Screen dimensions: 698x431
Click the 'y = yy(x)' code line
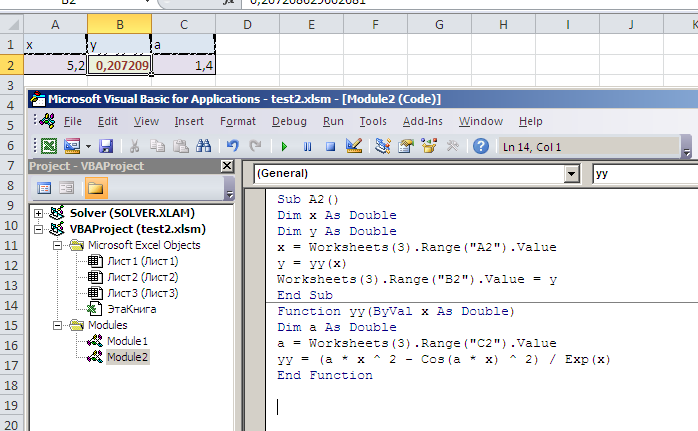point(312,263)
